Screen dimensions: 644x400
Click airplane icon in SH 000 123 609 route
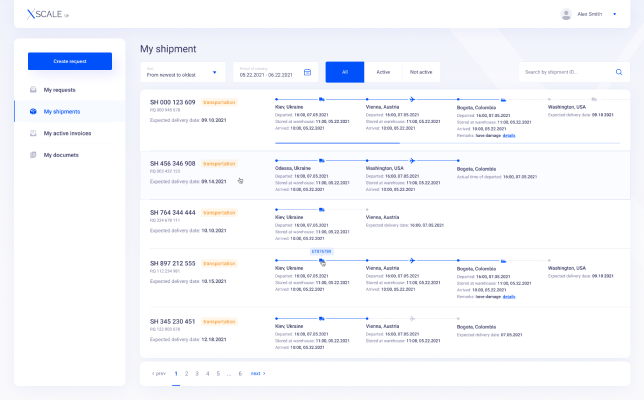coord(412,99)
